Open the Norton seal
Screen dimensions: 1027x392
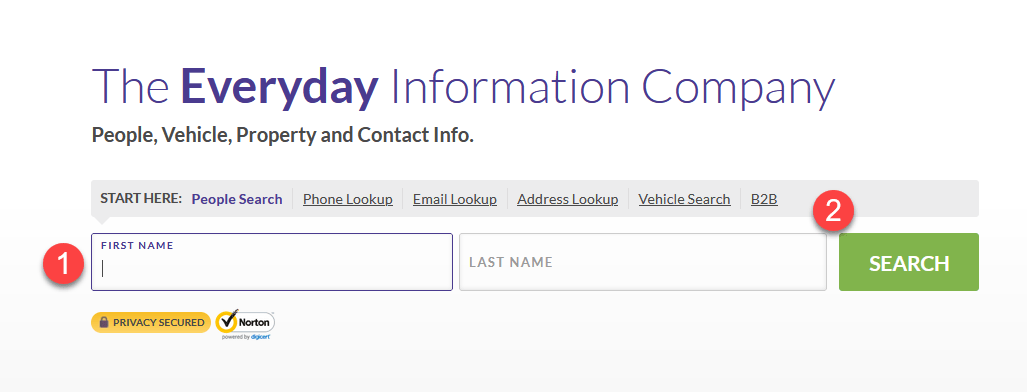pos(246,324)
